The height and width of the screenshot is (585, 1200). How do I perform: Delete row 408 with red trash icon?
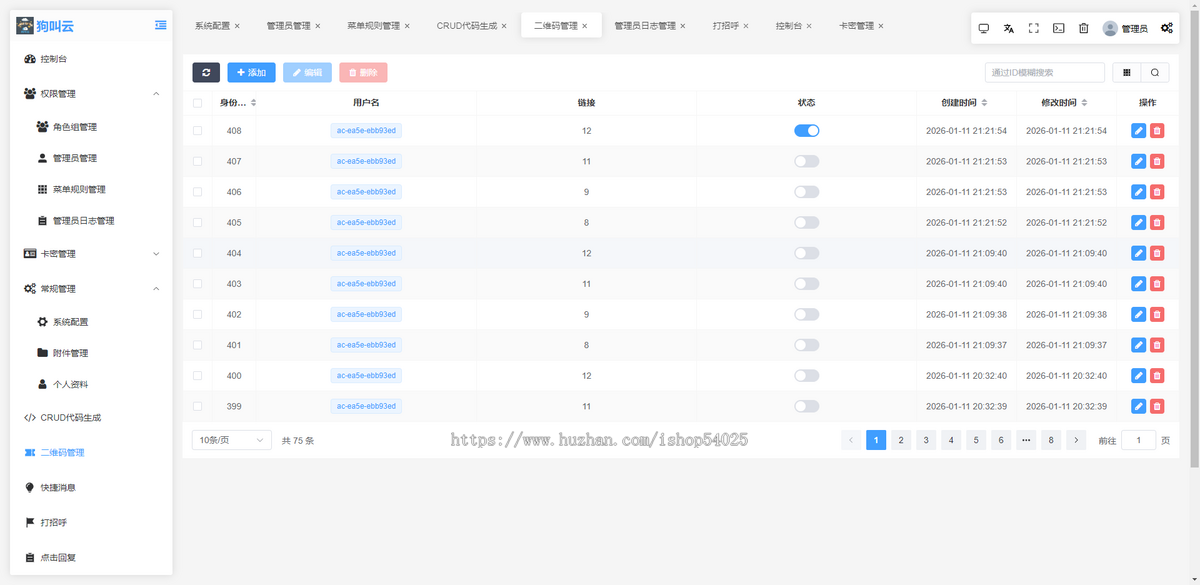(1157, 131)
